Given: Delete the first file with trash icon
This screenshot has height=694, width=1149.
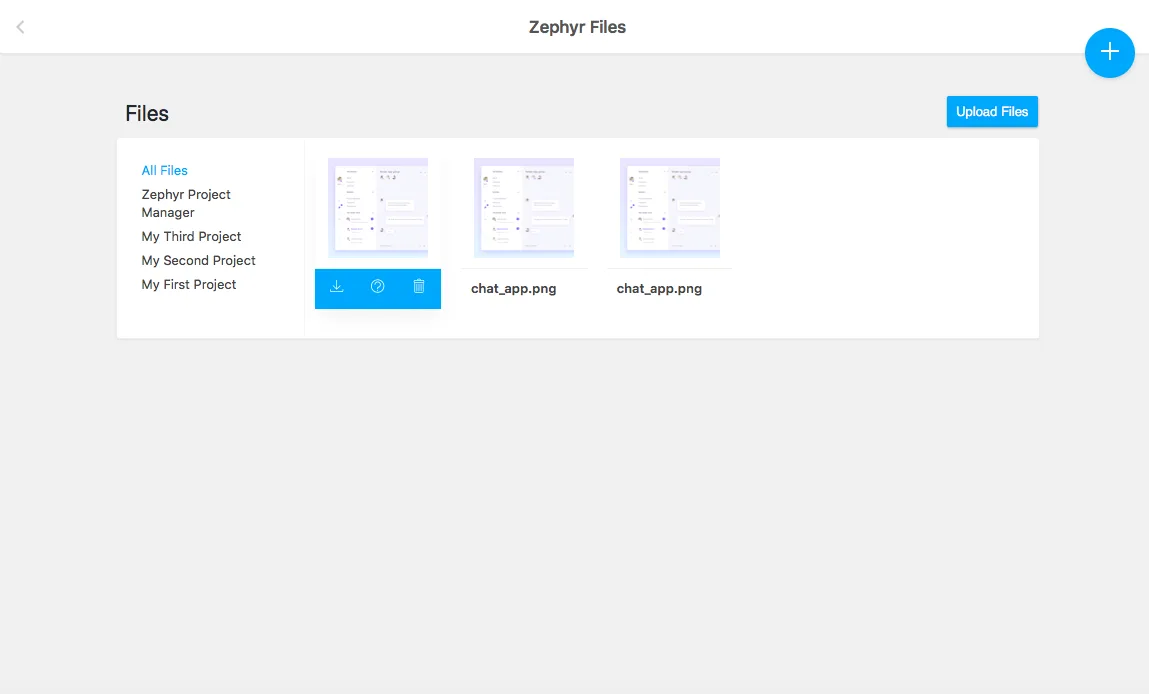Looking at the screenshot, I should [419, 287].
